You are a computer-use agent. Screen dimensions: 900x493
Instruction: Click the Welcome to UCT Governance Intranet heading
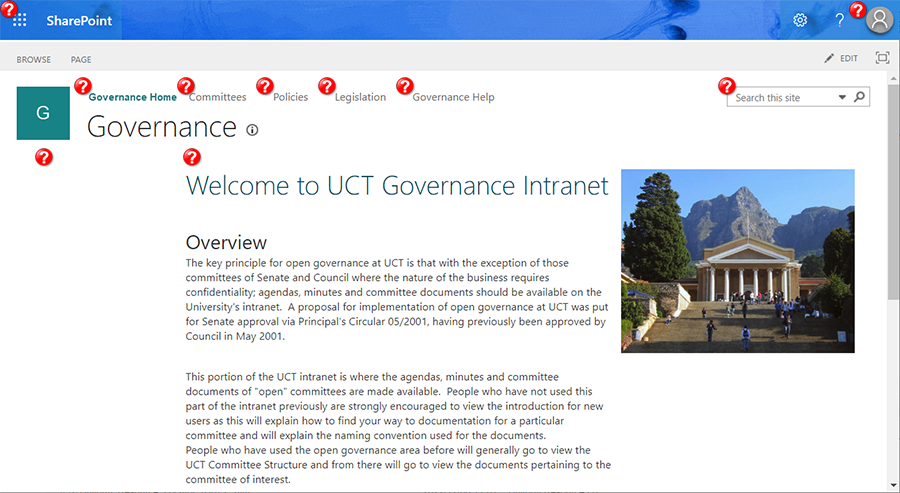(397, 186)
